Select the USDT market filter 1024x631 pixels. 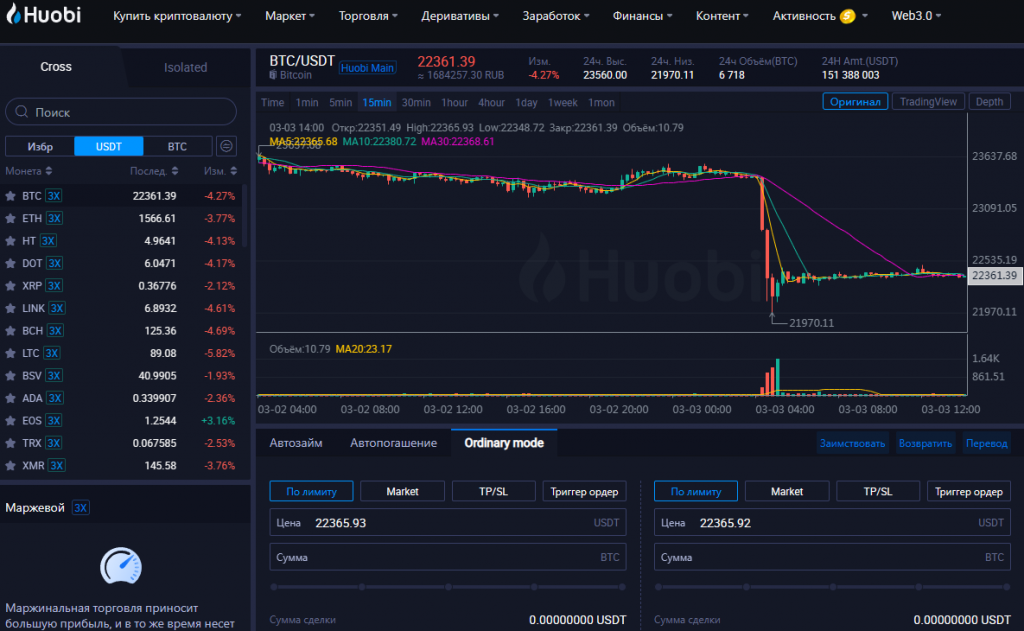[x=108, y=146]
